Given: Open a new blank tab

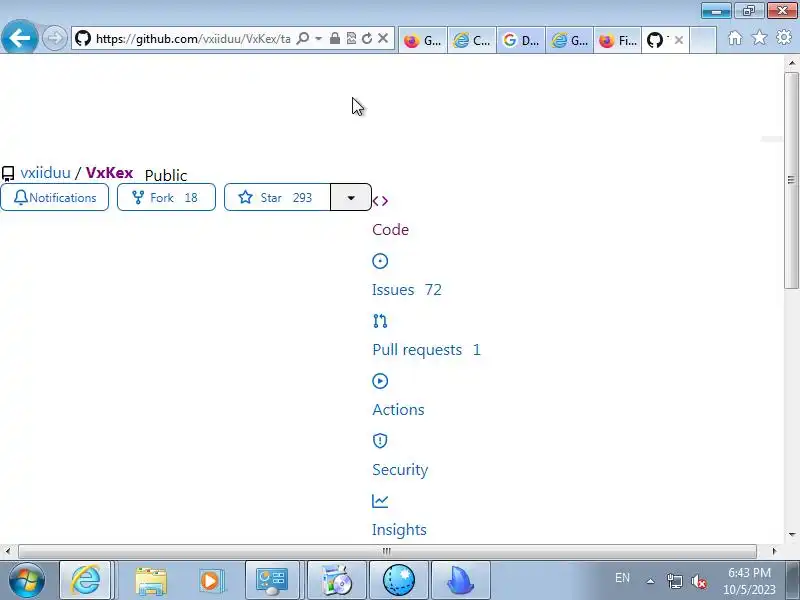Looking at the screenshot, I should pyautogui.click(x=703, y=40).
